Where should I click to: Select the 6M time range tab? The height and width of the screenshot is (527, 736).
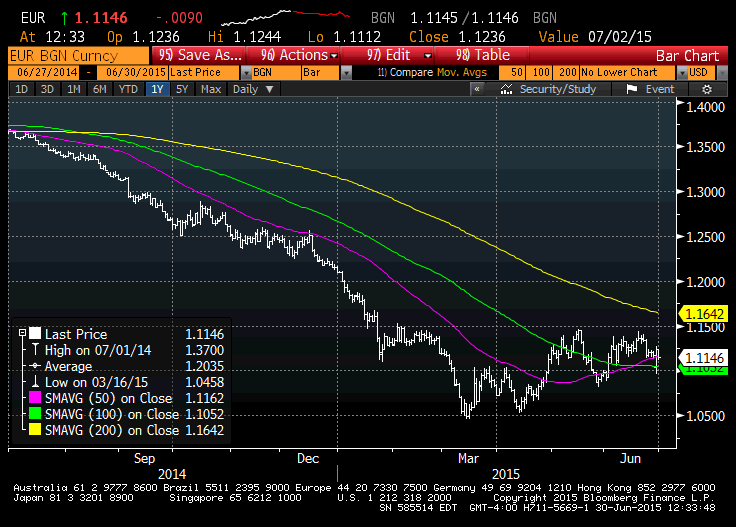[x=99, y=89]
